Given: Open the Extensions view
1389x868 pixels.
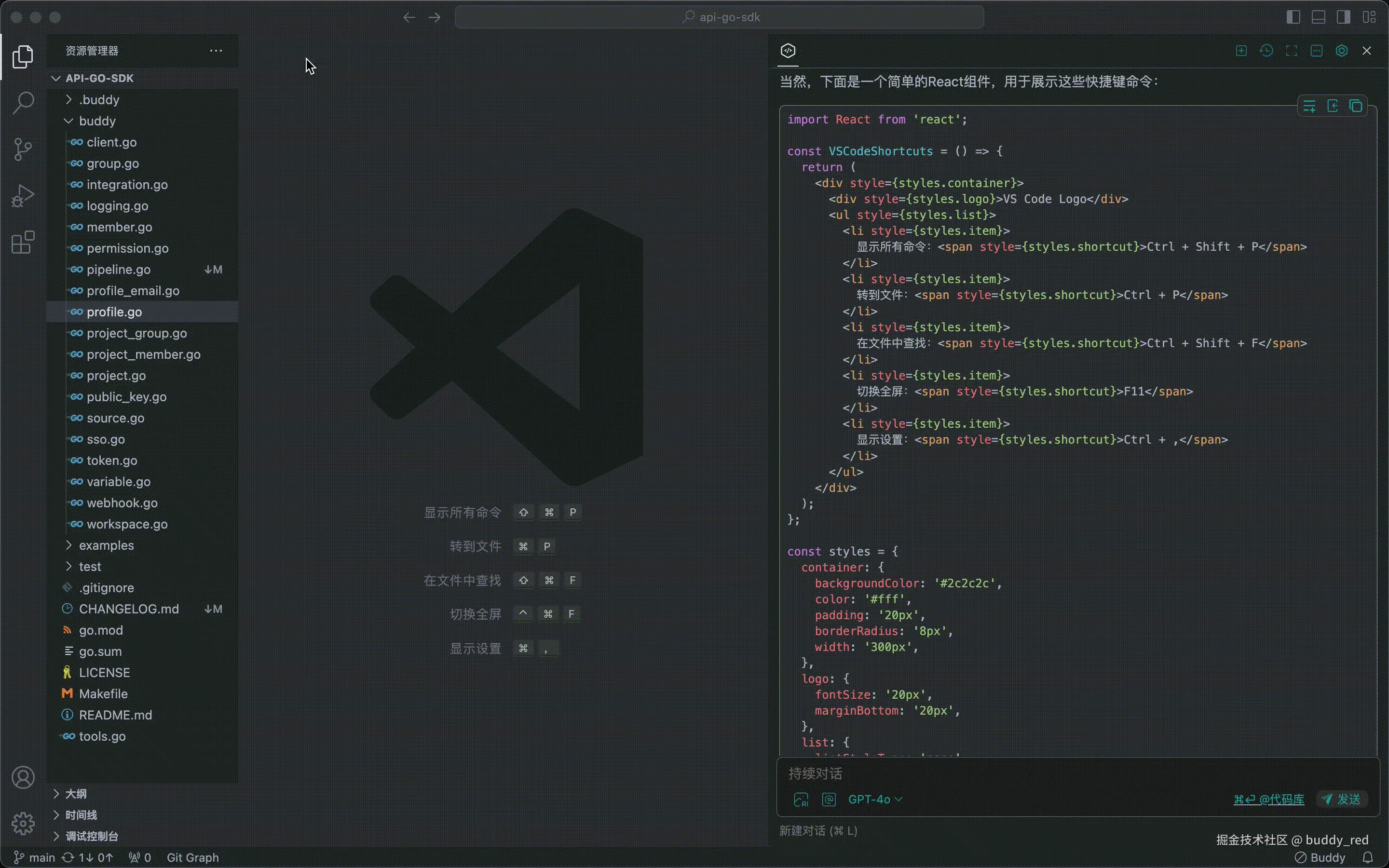Looking at the screenshot, I should 23,242.
